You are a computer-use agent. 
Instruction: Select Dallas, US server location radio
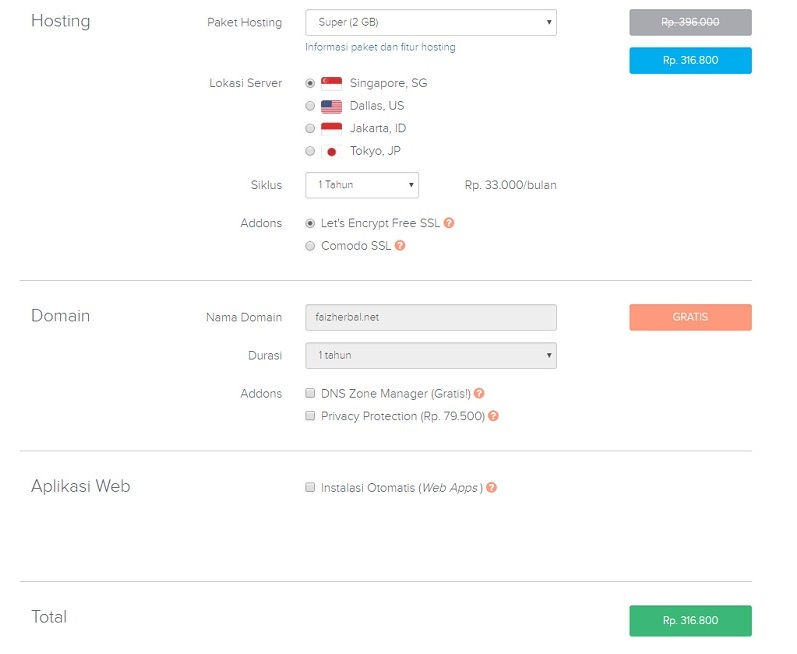310,106
